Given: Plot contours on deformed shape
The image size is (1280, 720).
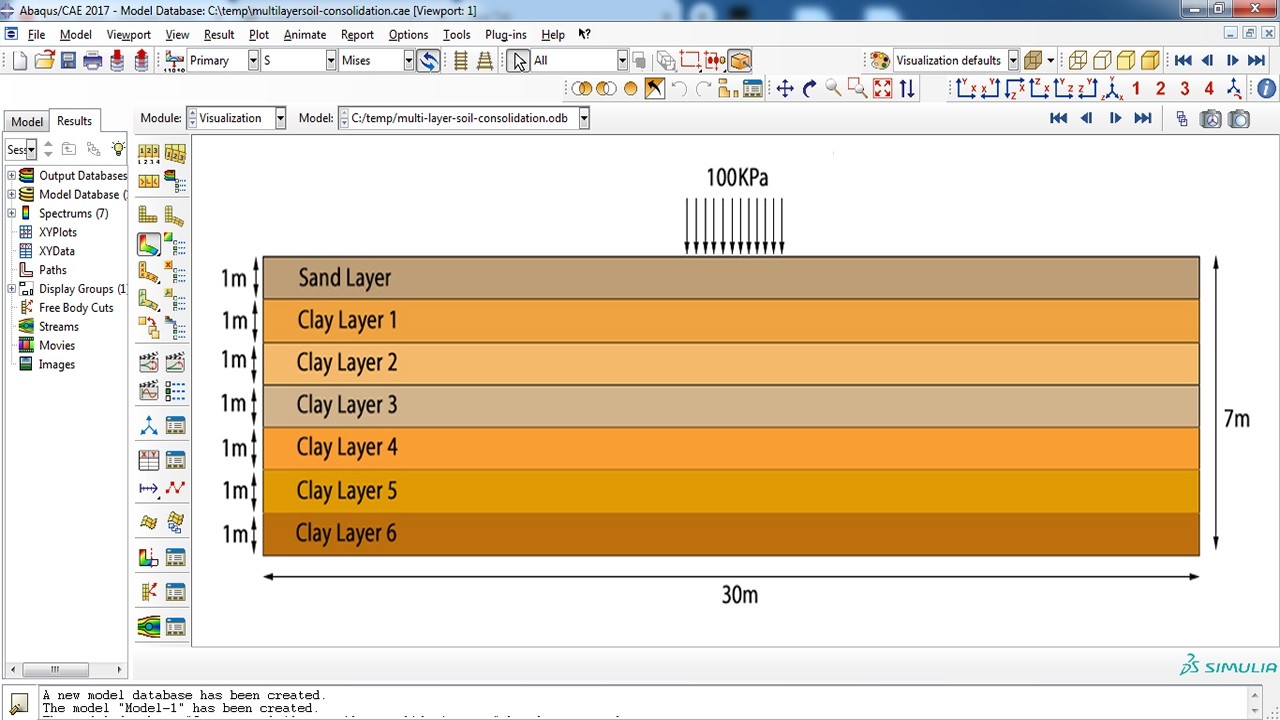Looking at the screenshot, I should pyautogui.click(x=149, y=245).
